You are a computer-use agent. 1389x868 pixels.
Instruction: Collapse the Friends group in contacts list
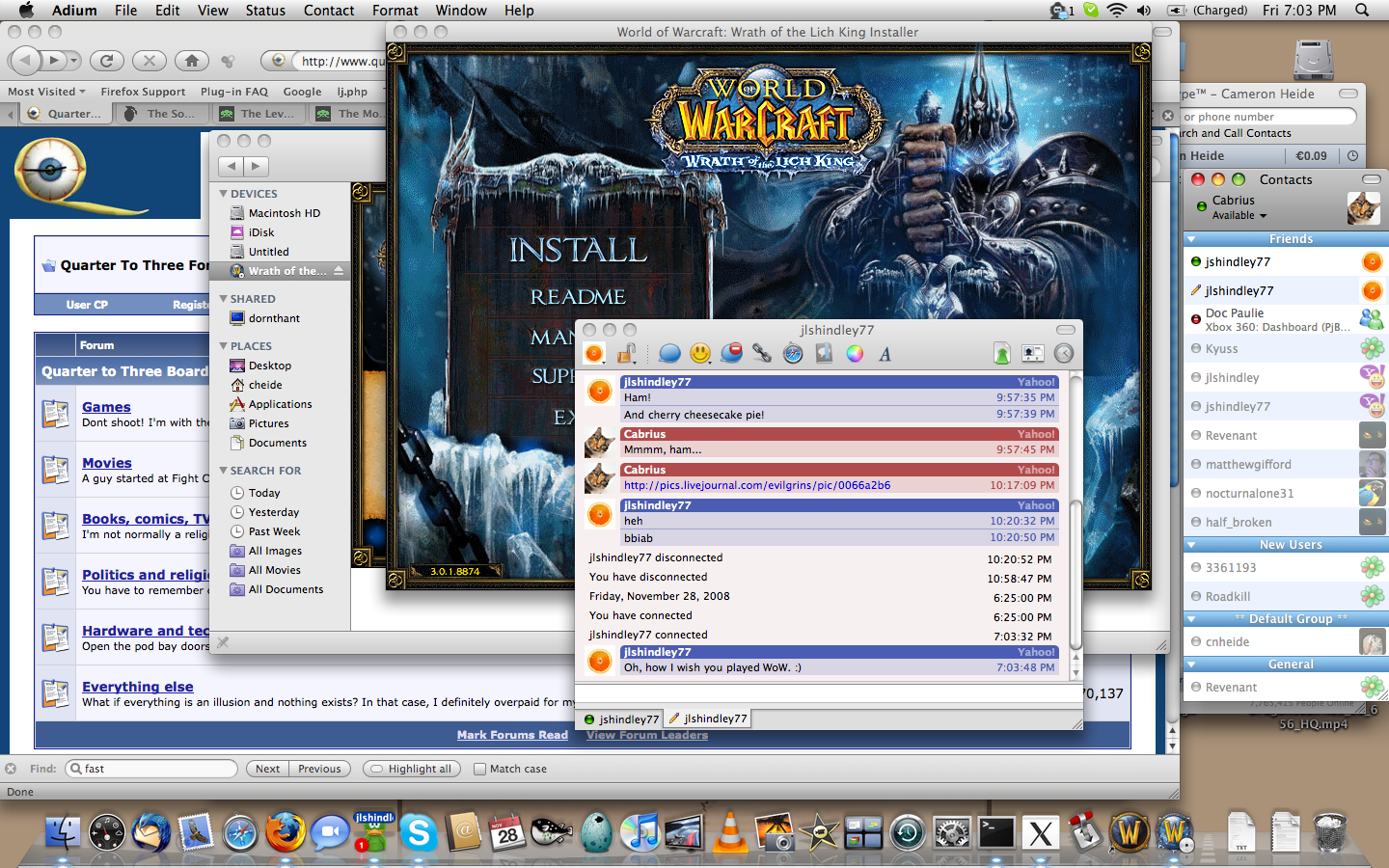click(1191, 239)
